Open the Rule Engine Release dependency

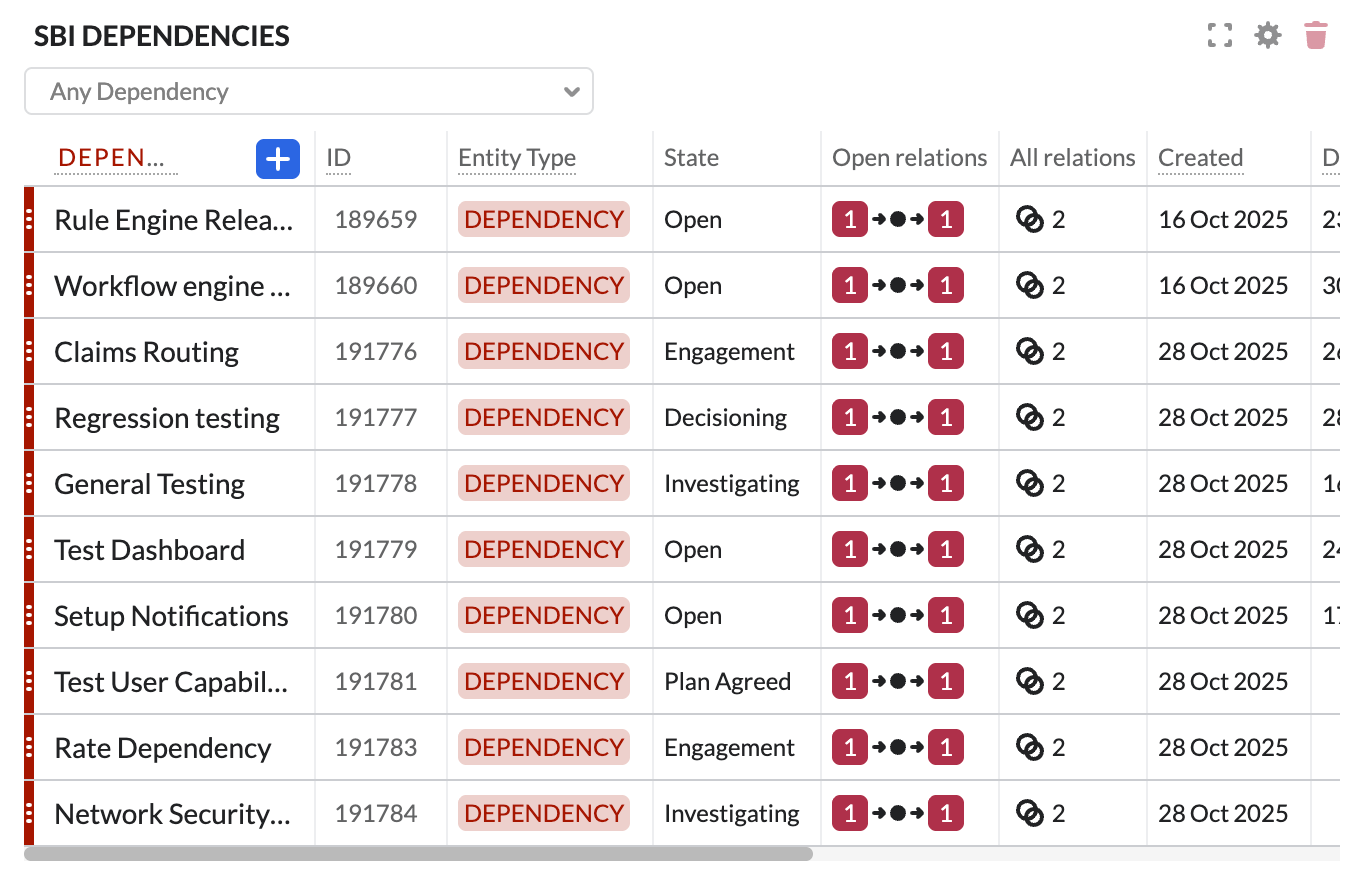tap(173, 220)
